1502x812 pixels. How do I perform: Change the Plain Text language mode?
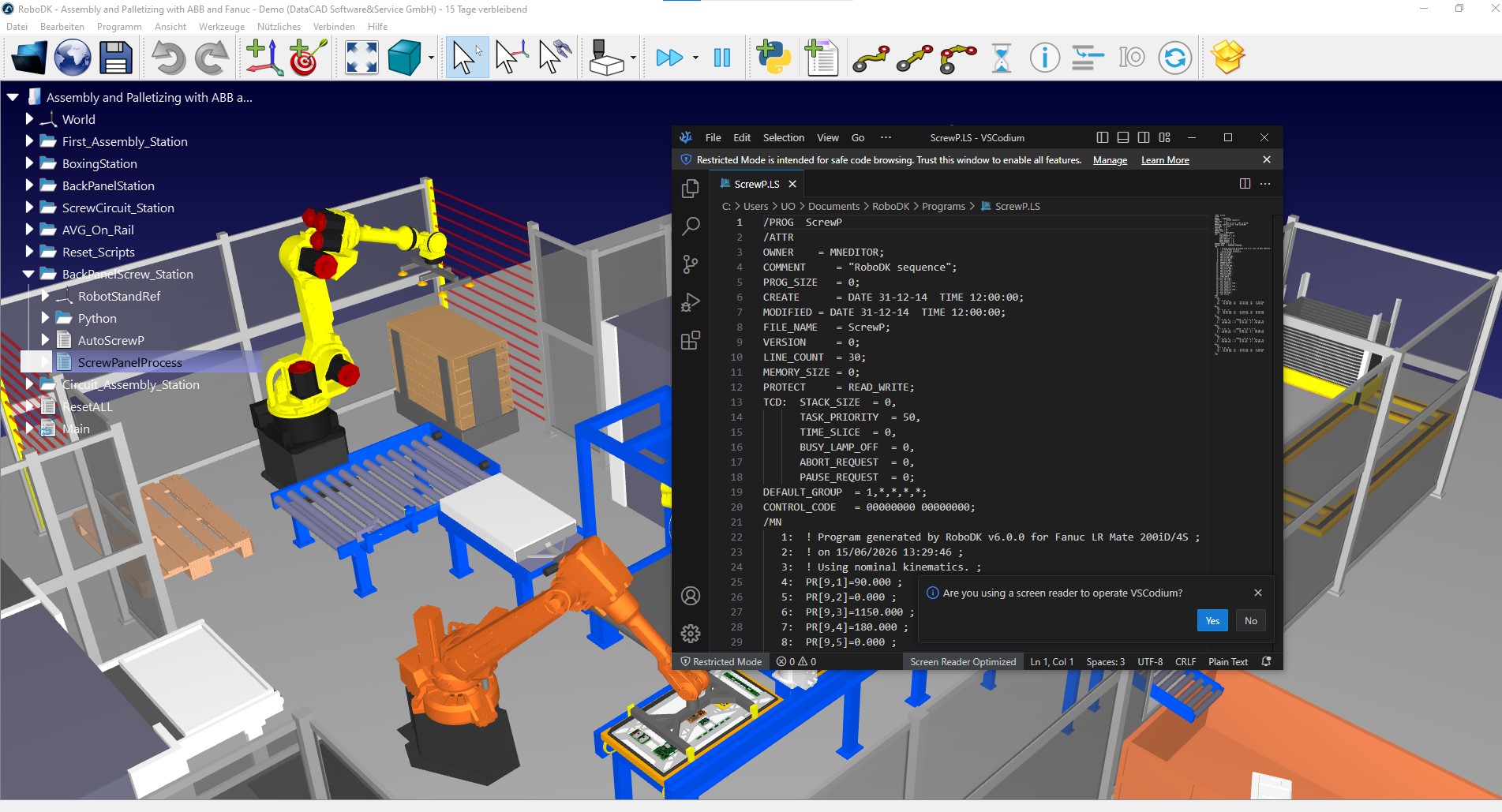pyautogui.click(x=1228, y=662)
